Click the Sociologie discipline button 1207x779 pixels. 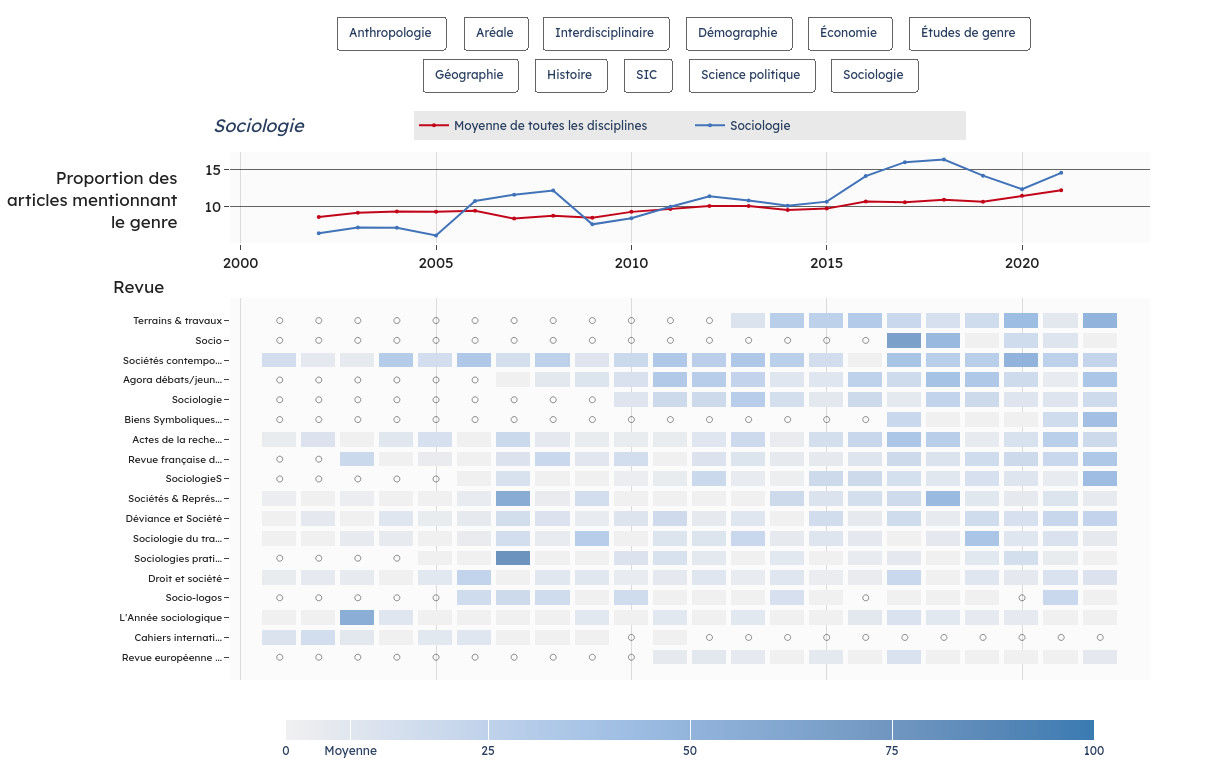[x=873, y=75]
